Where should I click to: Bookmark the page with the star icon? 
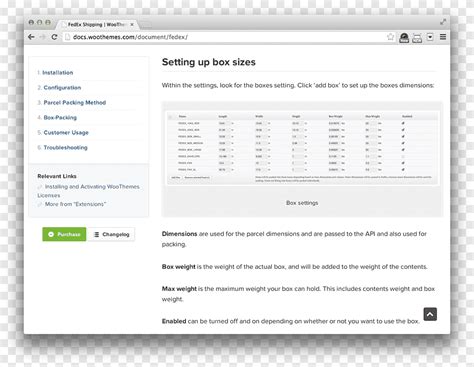[x=390, y=37]
